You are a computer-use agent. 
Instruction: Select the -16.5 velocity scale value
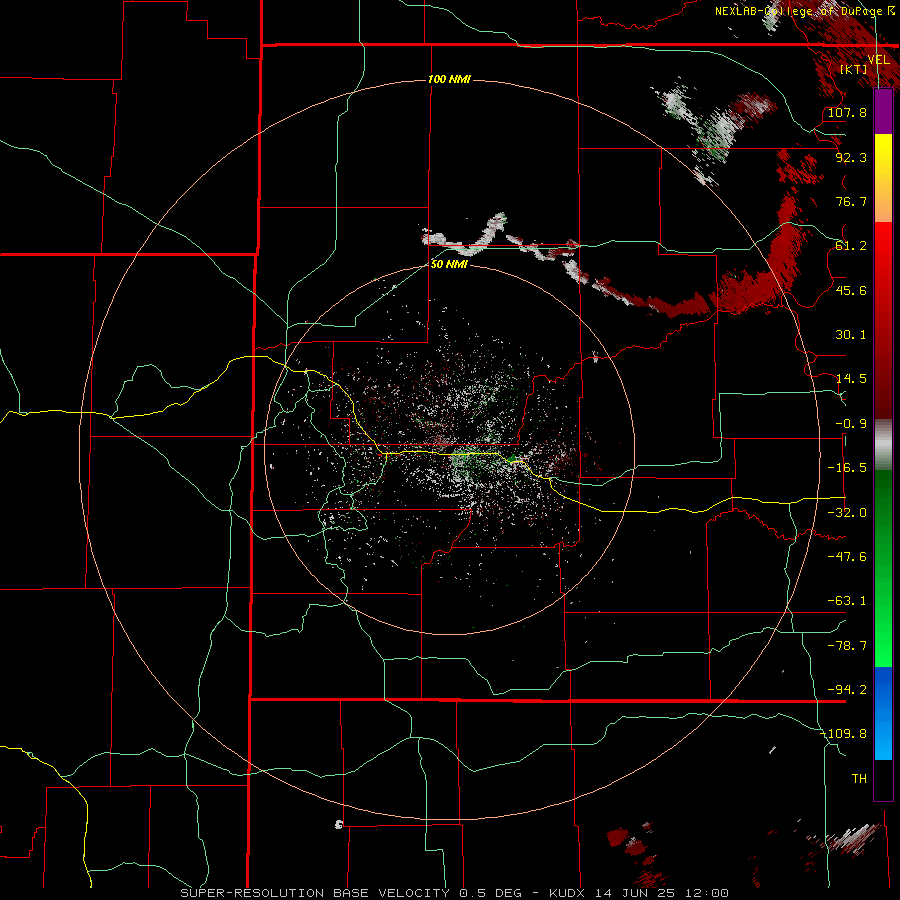847,467
